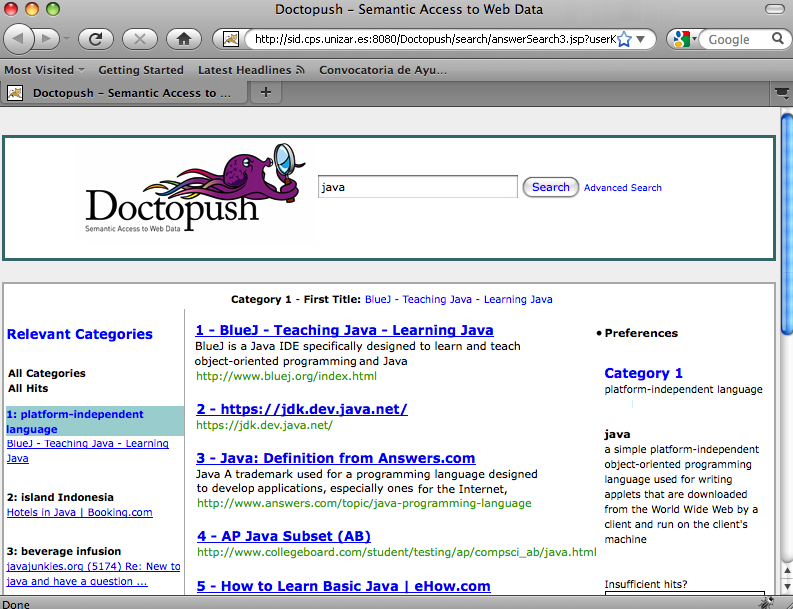Image resolution: width=793 pixels, height=609 pixels.
Task: Open the back/forward history dropdown arrow
Action: click(66, 39)
